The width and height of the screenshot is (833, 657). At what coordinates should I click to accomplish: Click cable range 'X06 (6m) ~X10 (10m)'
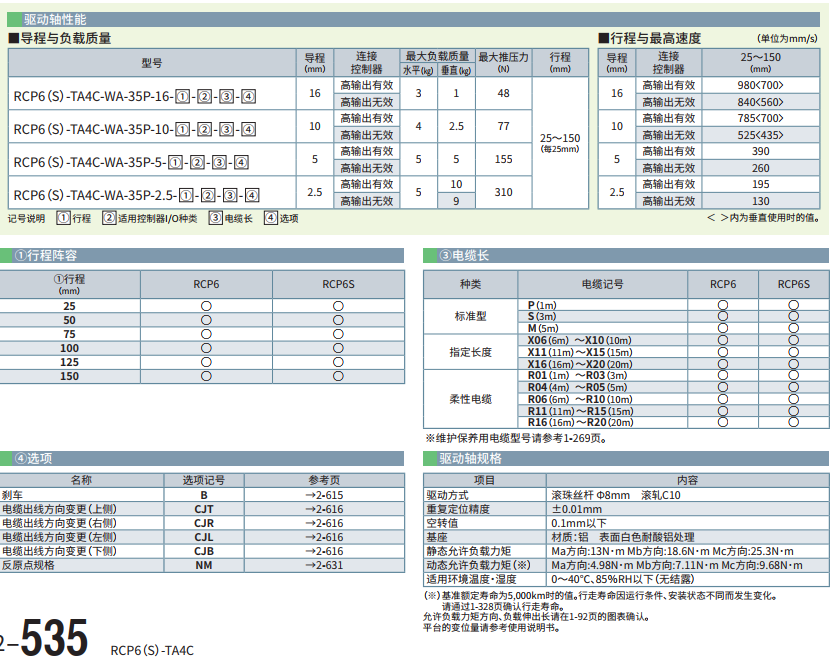pos(580,340)
